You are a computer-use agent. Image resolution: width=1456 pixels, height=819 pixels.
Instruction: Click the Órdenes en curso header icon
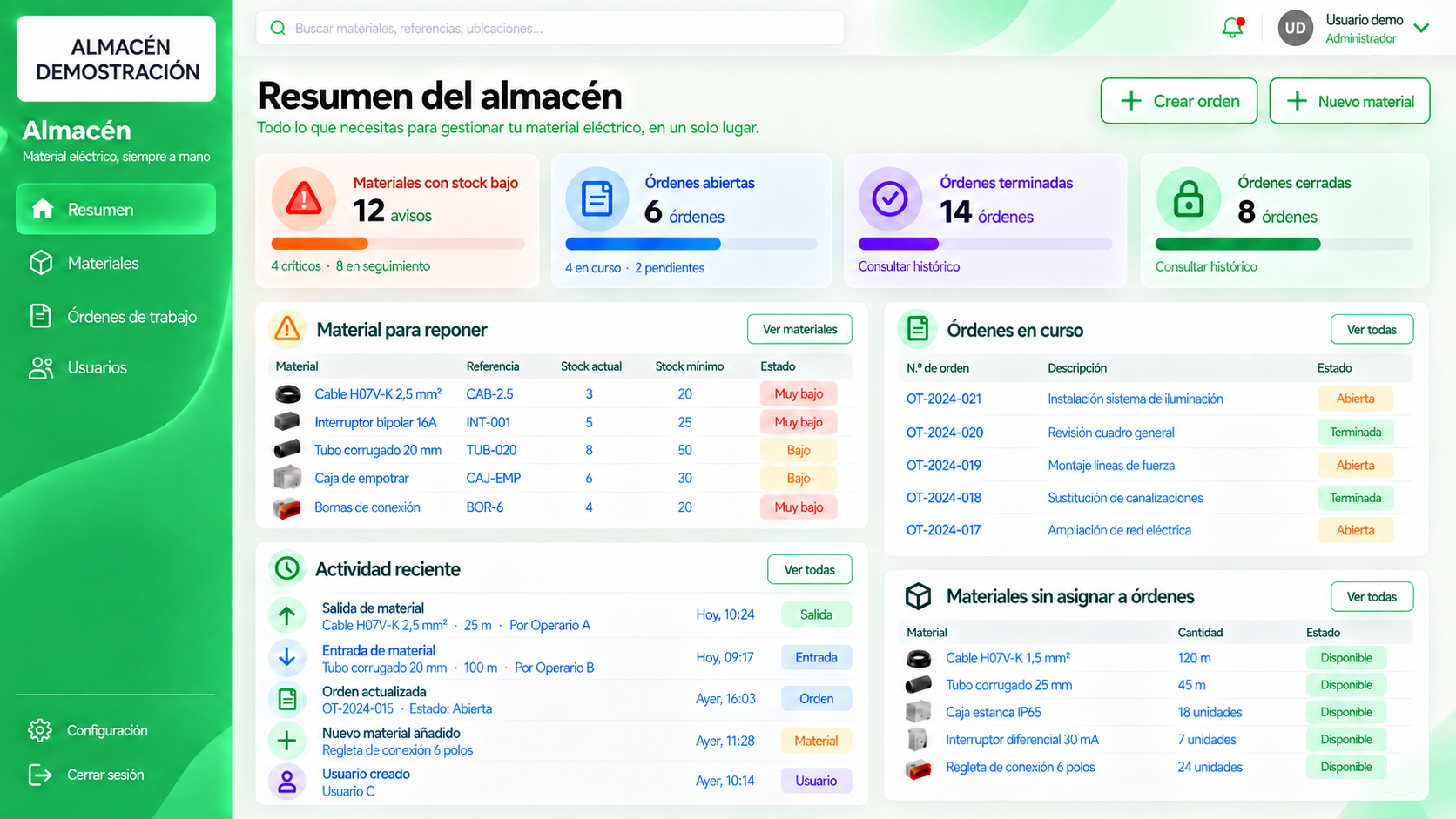point(917,329)
